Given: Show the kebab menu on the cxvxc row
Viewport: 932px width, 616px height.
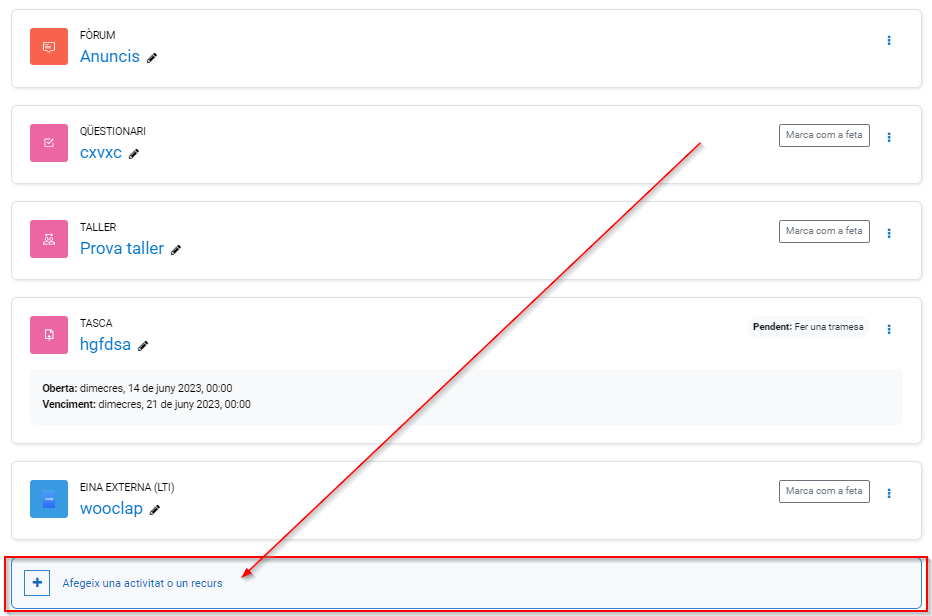Looking at the screenshot, I should (x=889, y=137).
